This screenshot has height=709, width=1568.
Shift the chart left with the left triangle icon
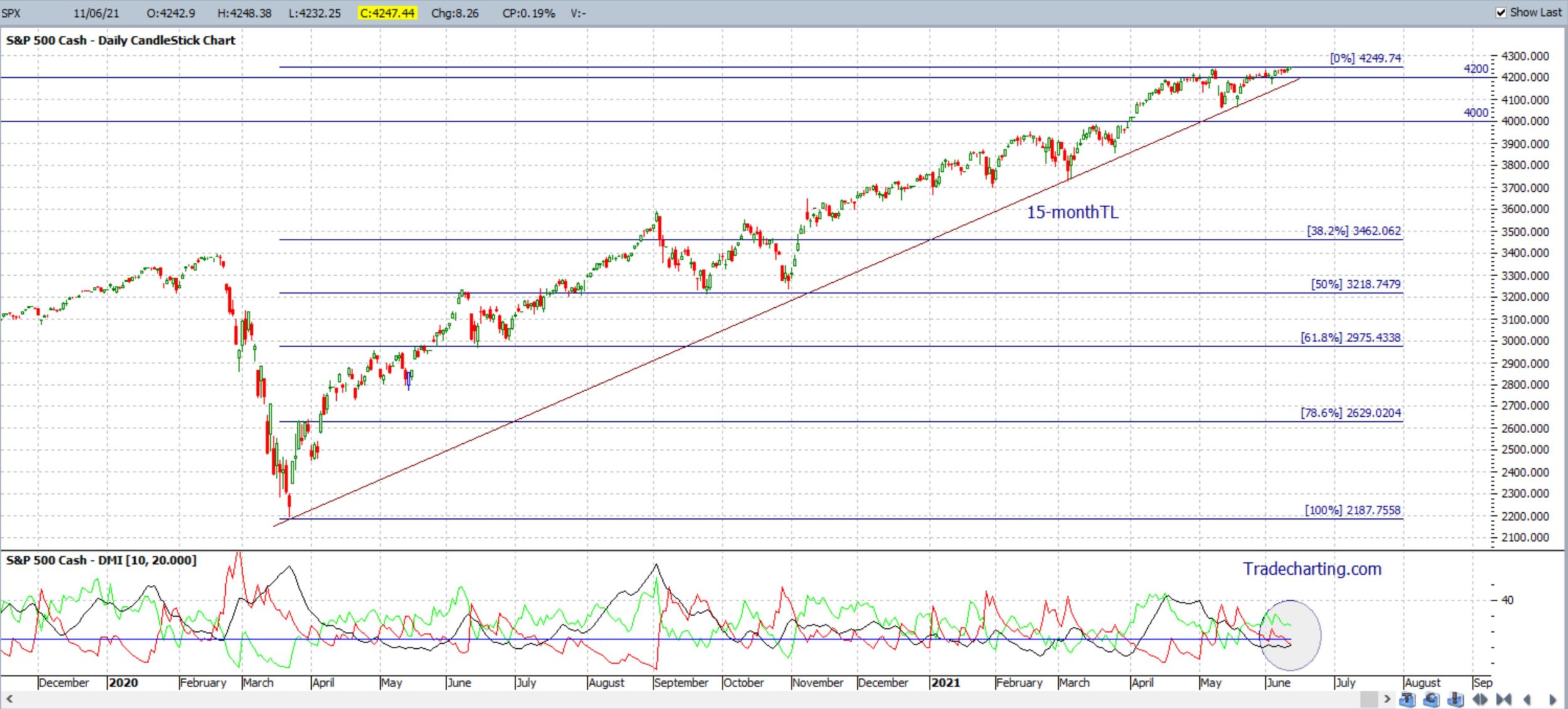[1527, 700]
